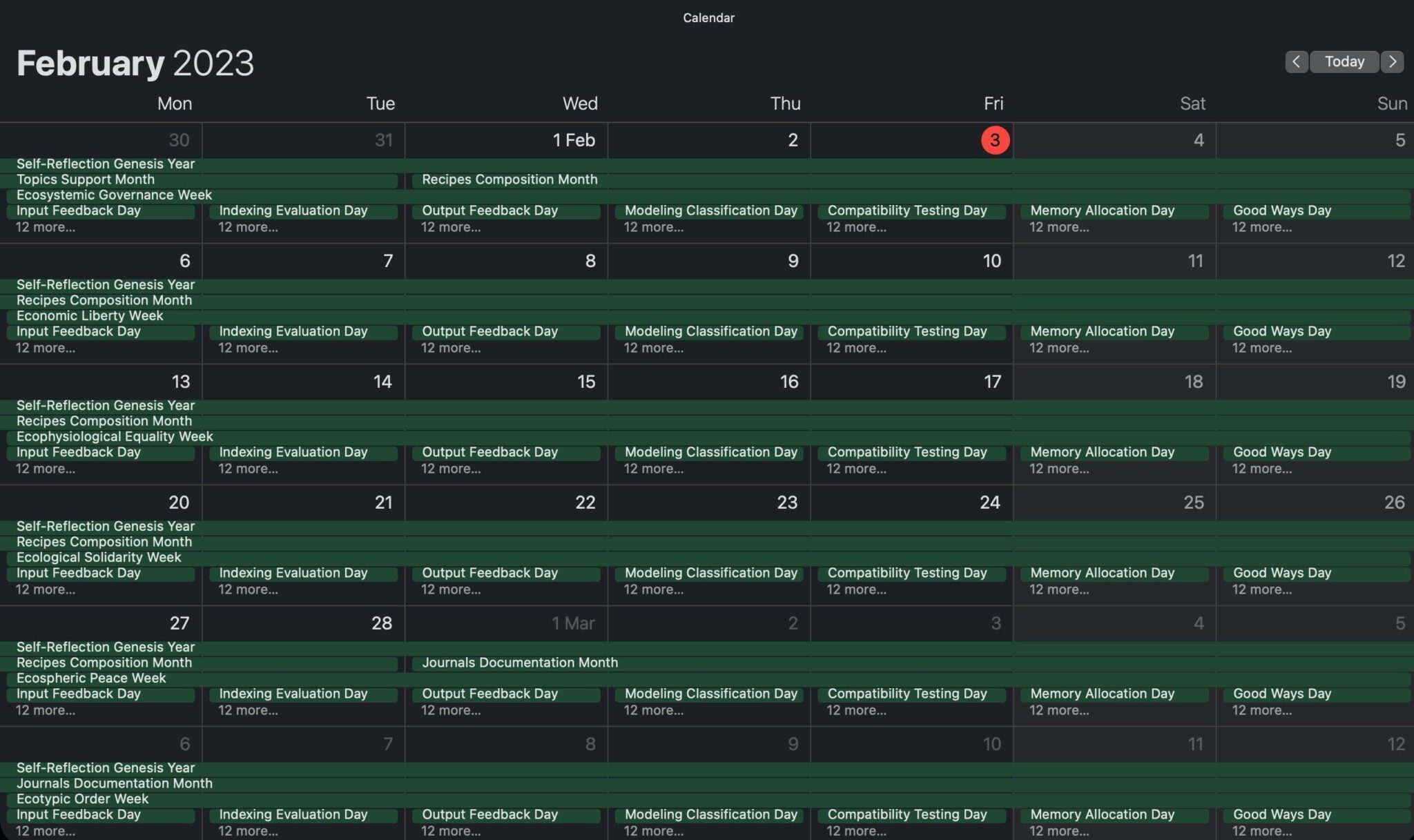
Task: Click the Today button
Action: (x=1344, y=61)
